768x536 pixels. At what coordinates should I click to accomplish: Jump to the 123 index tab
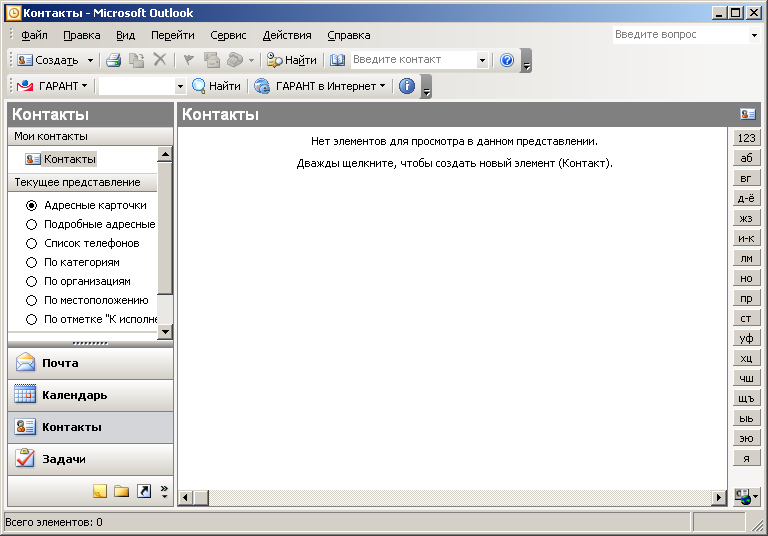point(746,138)
